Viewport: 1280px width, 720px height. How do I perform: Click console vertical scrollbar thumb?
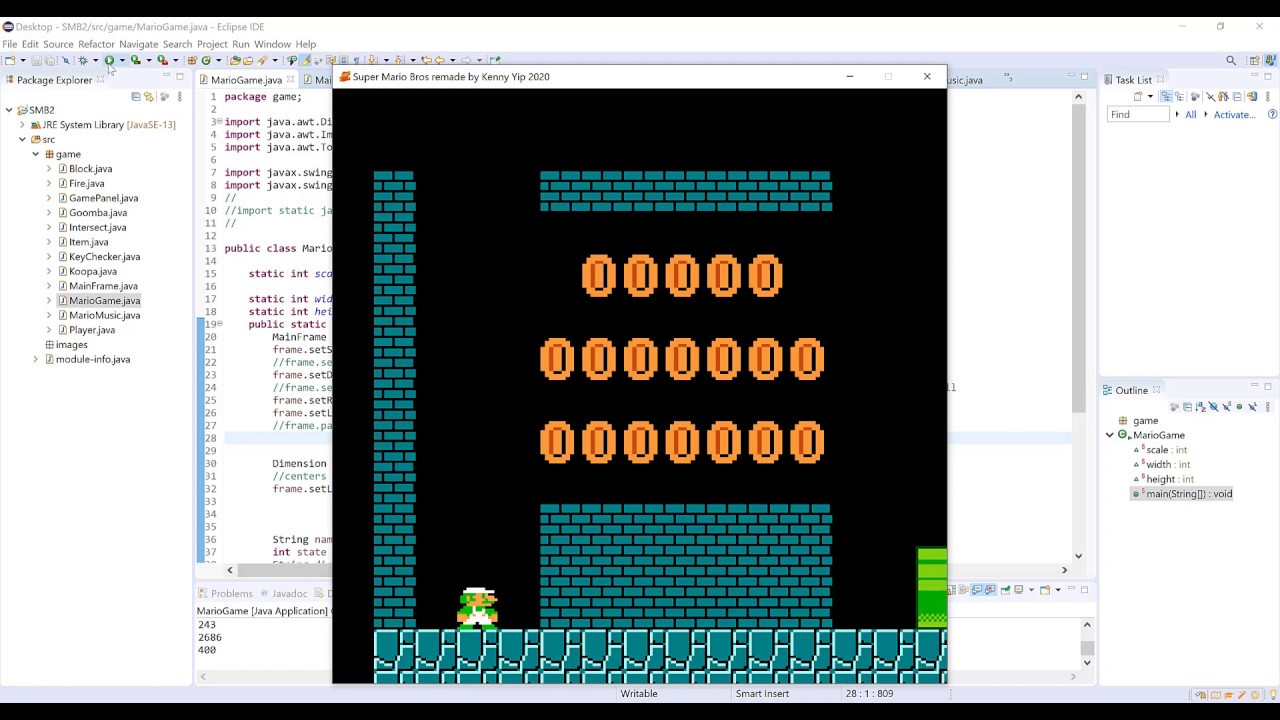pos(1087,649)
